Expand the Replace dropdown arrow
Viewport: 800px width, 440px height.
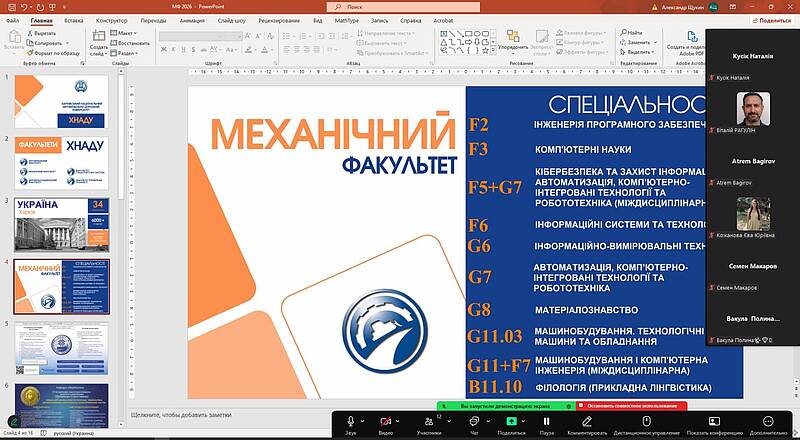655,43
